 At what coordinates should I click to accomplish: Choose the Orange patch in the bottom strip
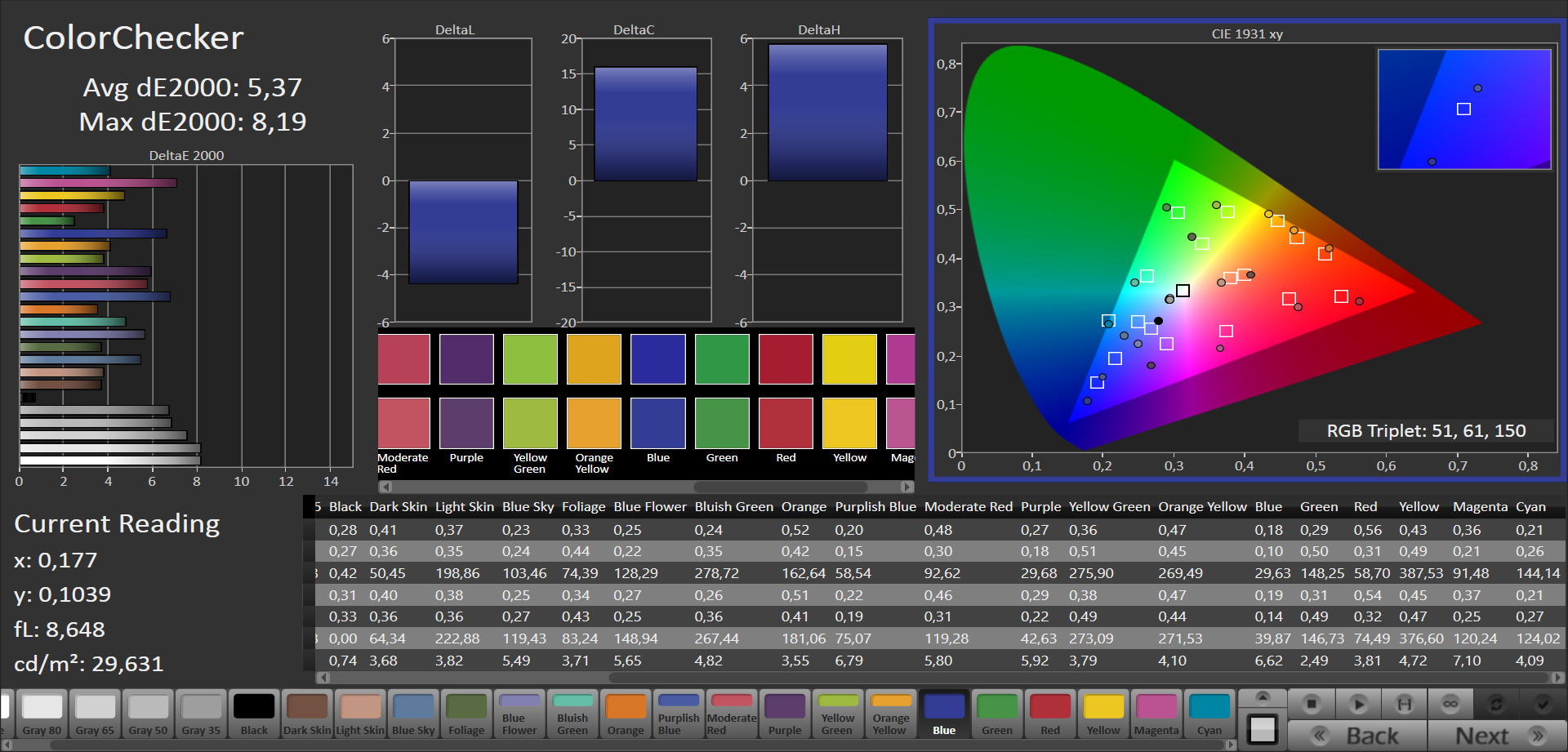(x=626, y=714)
